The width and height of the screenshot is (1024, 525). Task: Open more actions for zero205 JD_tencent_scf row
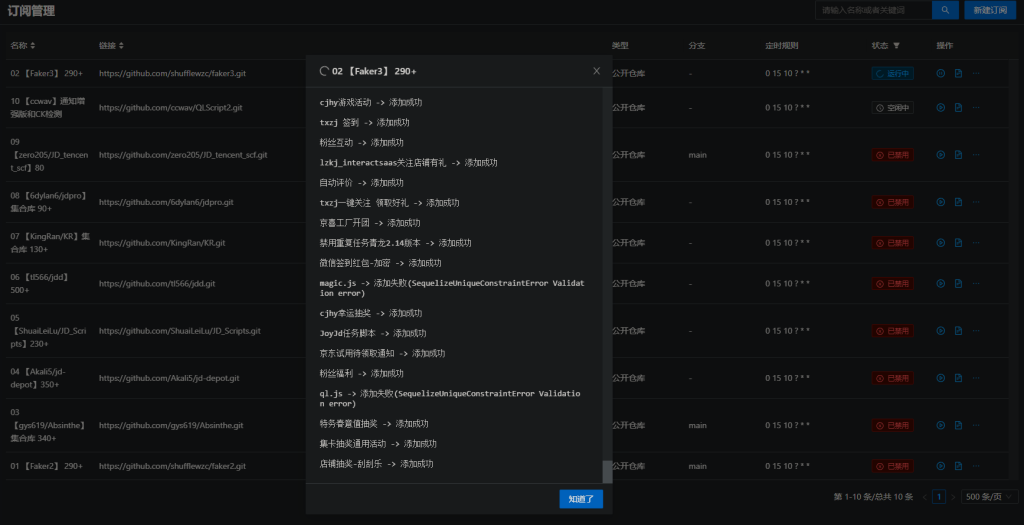coord(976,155)
